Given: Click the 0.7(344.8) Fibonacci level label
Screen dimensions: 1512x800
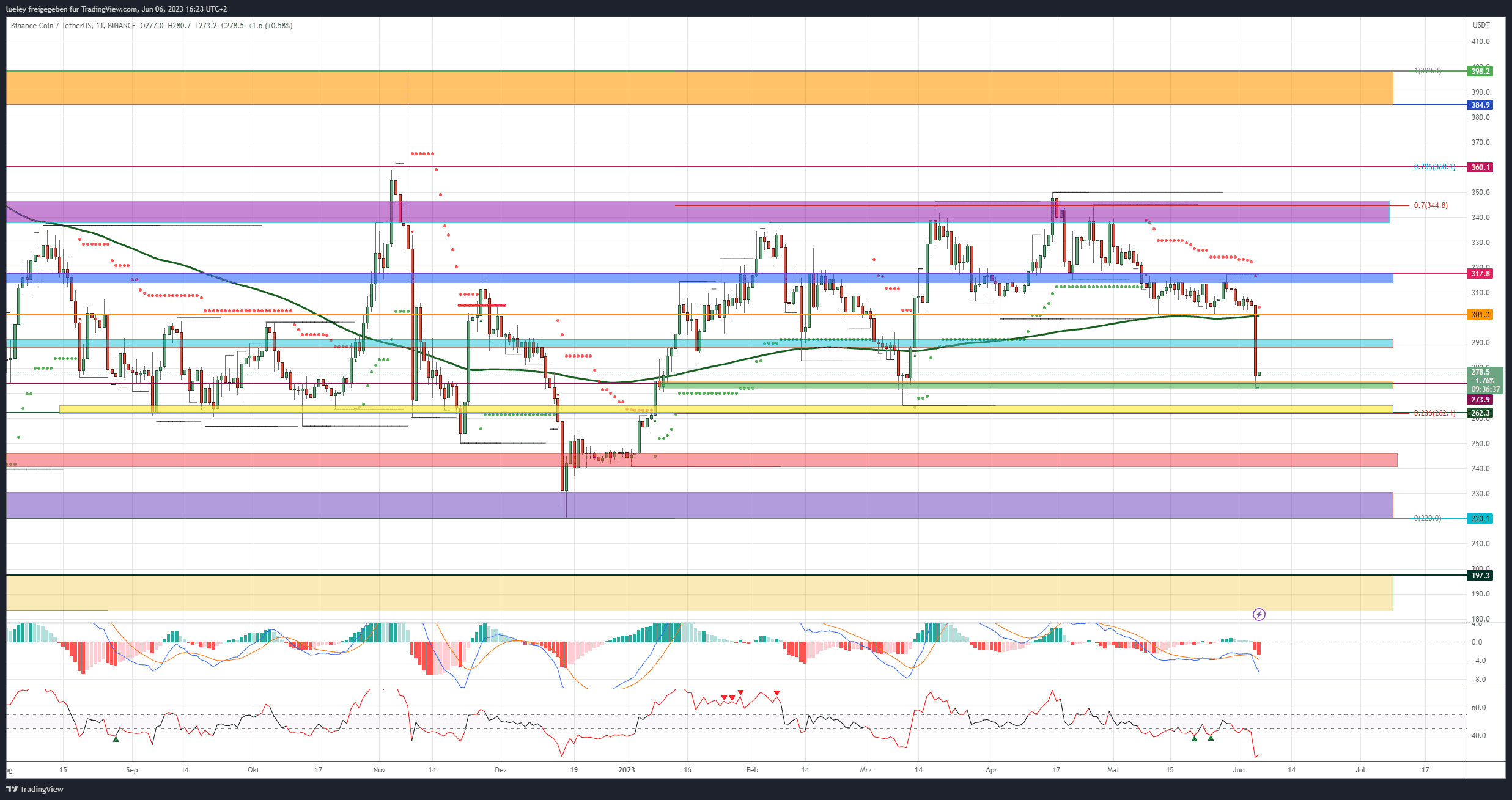Looking at the screenshot, I should 1431,205.
